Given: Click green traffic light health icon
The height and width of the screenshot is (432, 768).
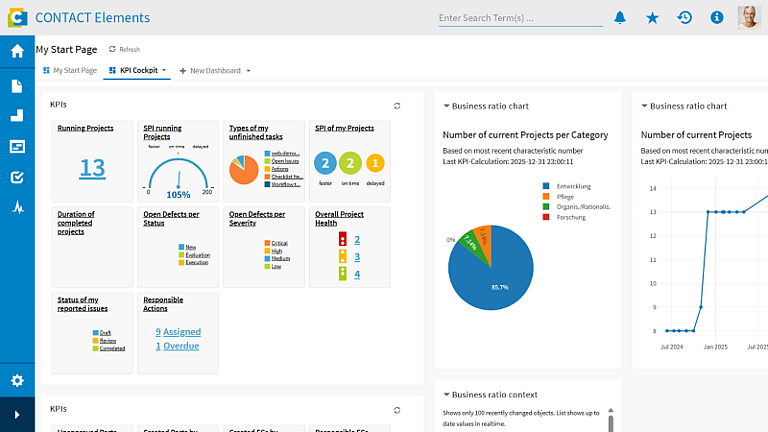Looking at the screenshot, I should click(343, 273).
